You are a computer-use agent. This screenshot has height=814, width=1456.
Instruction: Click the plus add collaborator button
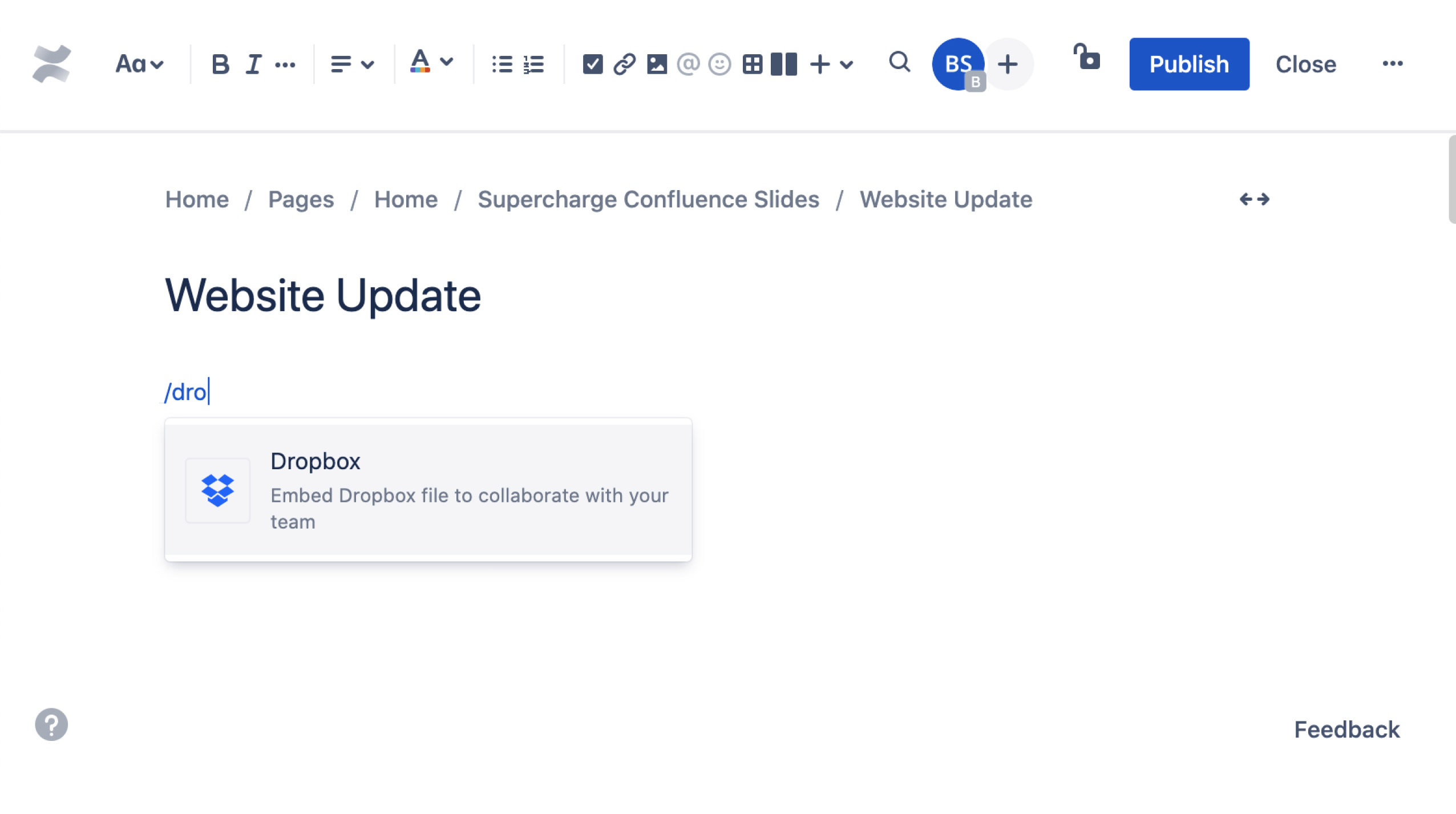click(x=1007, y=63)
